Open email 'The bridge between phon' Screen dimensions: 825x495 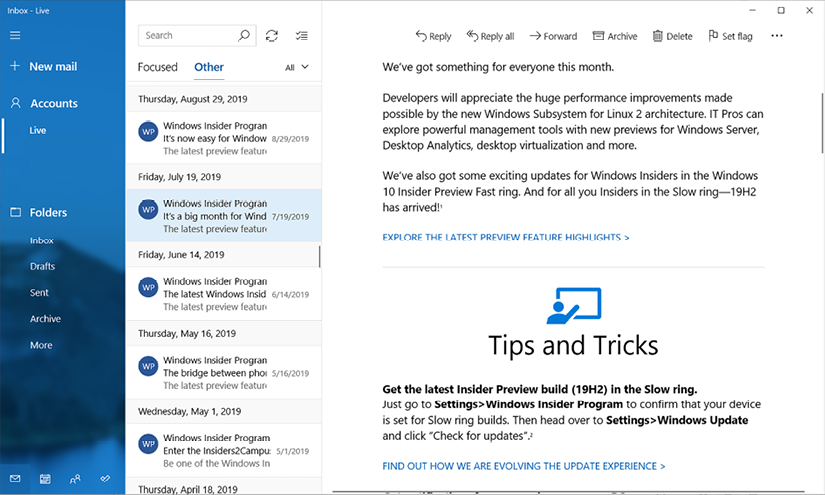224,373
